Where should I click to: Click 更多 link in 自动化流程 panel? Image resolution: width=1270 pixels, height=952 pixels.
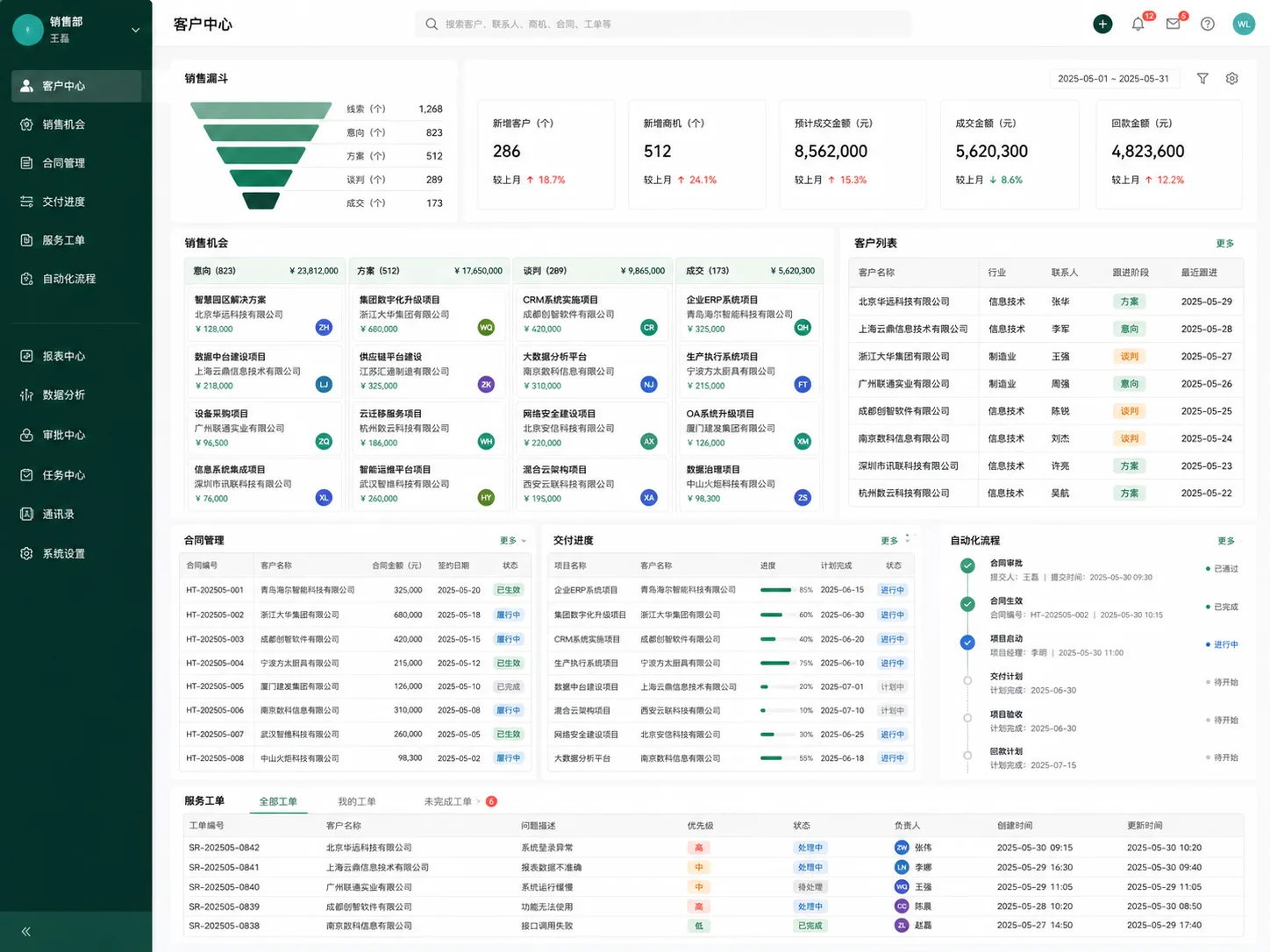click(1226, 541)
